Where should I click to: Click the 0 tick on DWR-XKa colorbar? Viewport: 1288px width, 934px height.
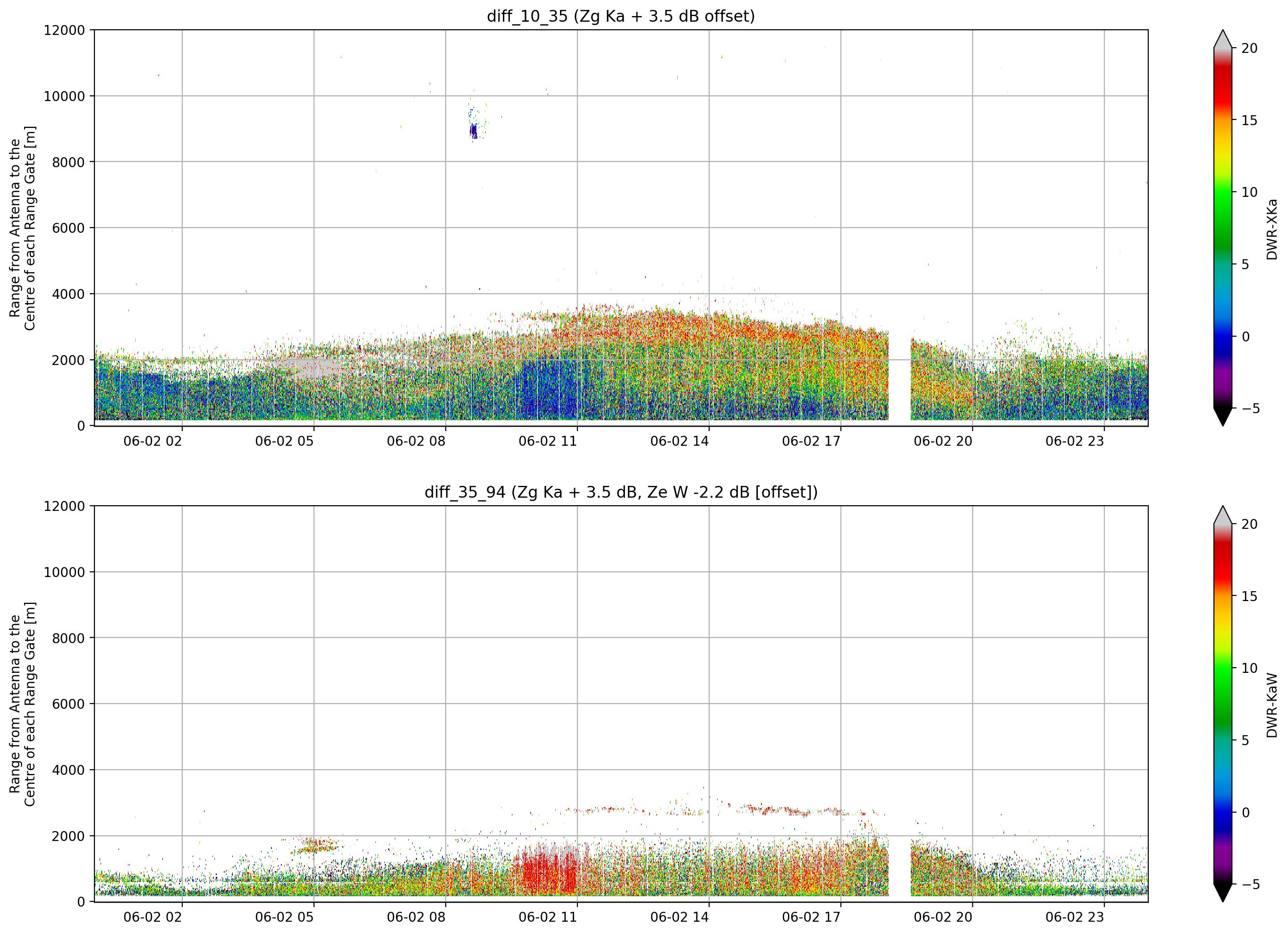pos(1246,336)
